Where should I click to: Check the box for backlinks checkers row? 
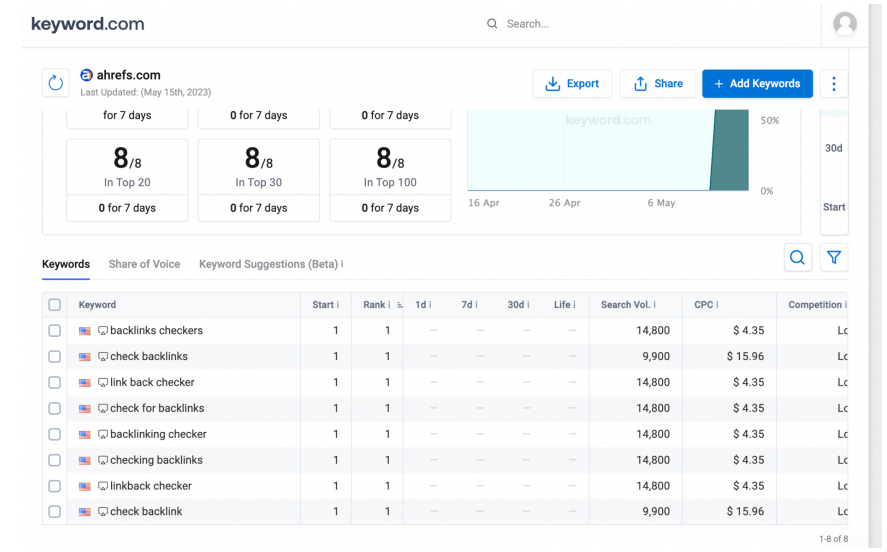coord(55,331)
